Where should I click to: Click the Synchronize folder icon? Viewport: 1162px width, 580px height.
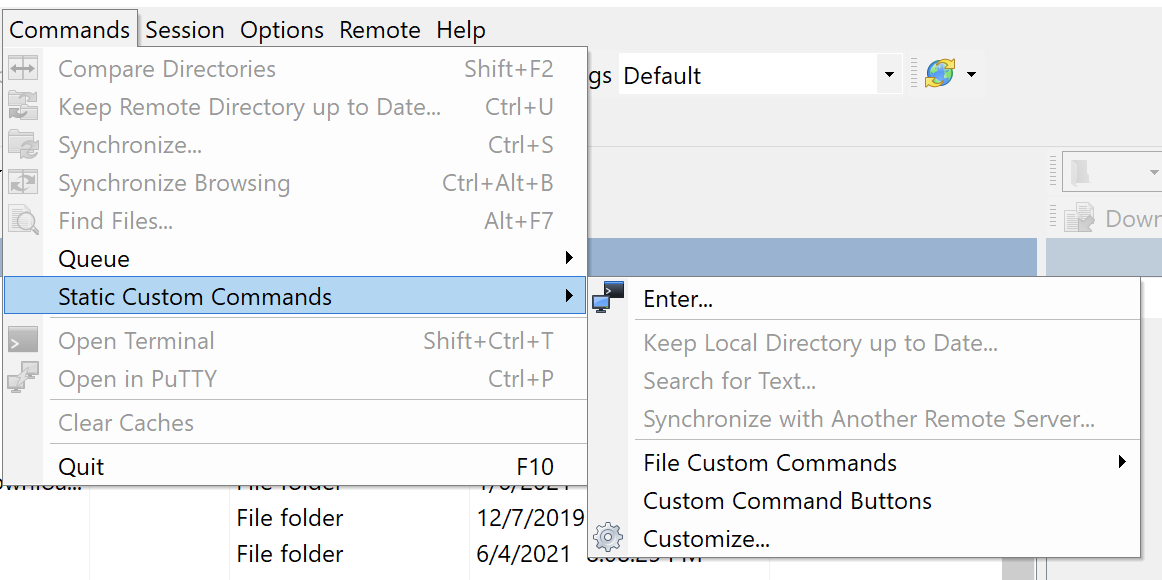[23, 144]
